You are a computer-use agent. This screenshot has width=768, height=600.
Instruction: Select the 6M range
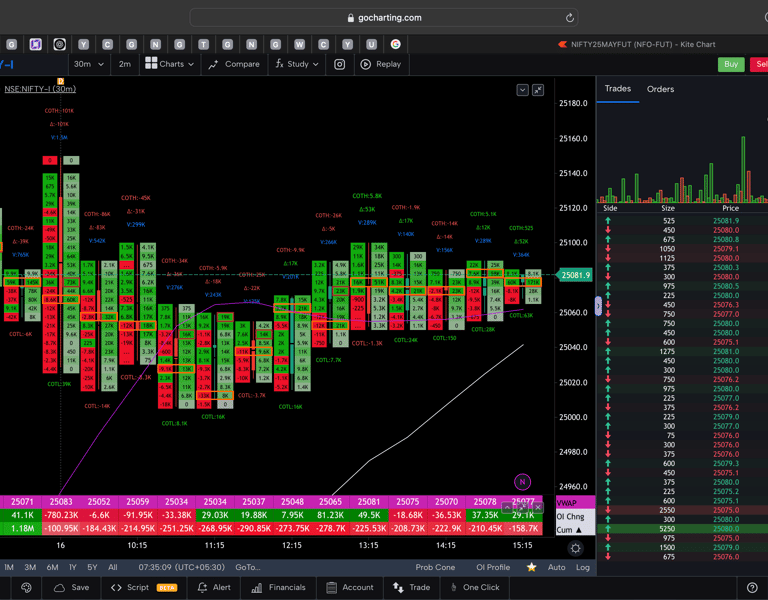tap(52, 567)
